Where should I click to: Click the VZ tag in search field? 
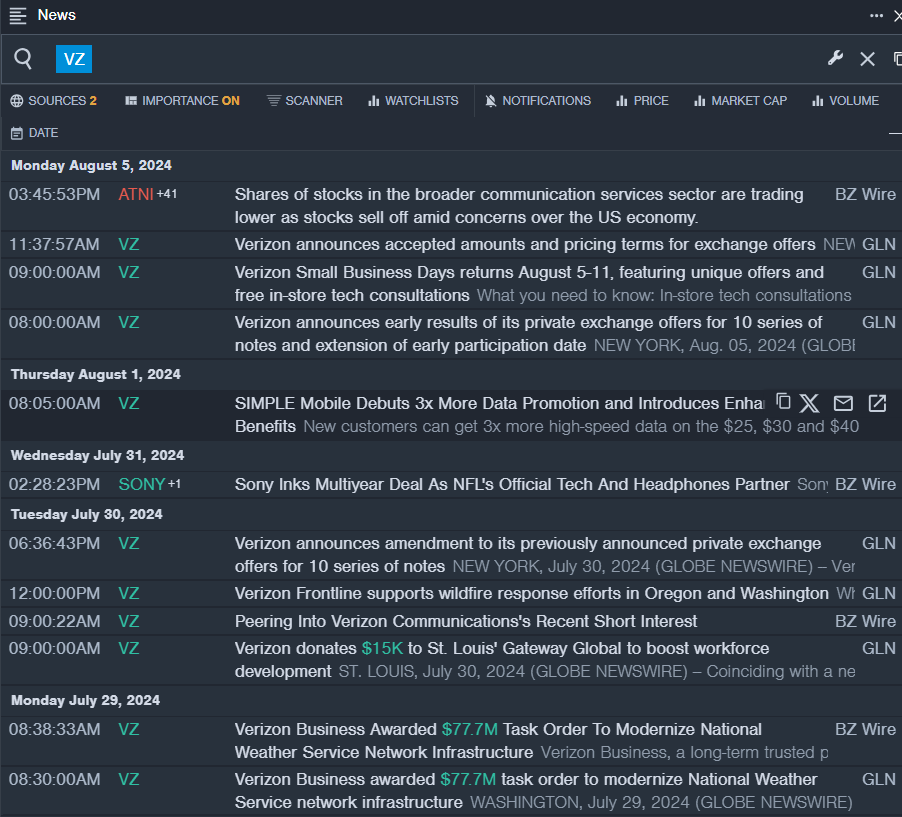pos(74,59)
